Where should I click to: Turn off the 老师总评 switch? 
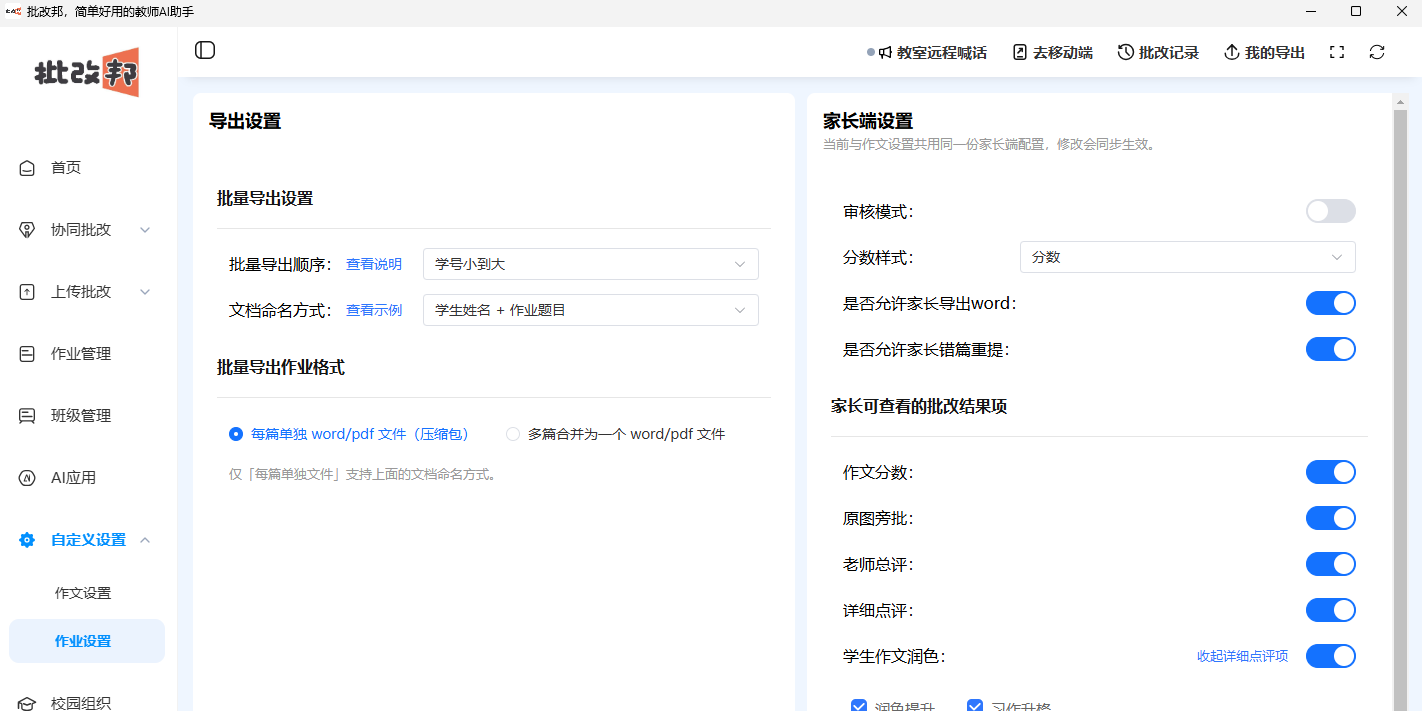click(x=1331, y=564)
